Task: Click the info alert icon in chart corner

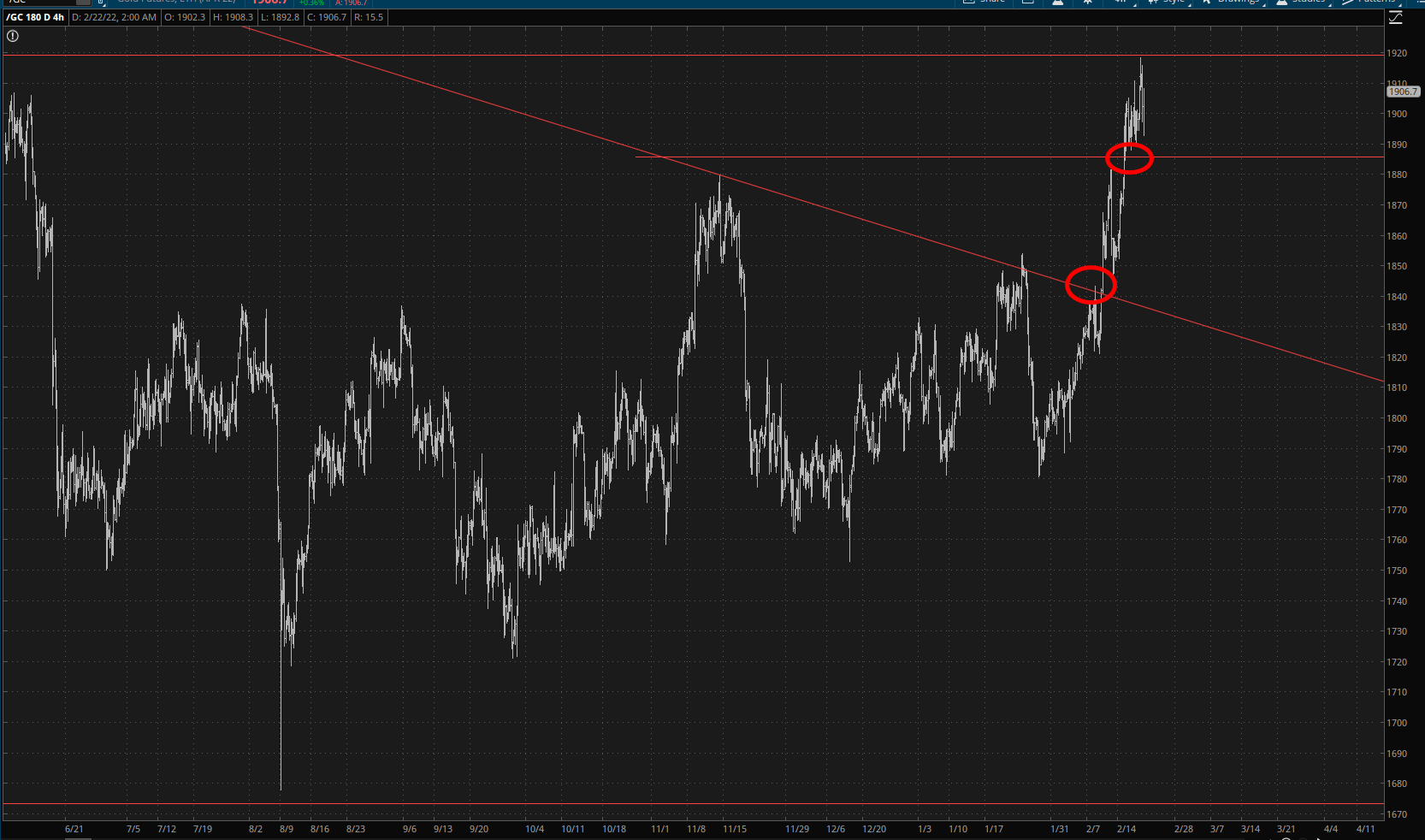Action: coord(13,36)
